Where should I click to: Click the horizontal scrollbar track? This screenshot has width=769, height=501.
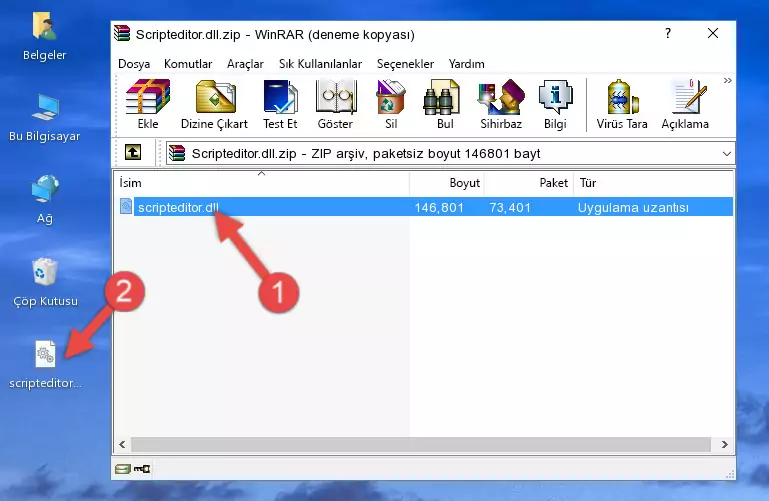tap(421, 445)
